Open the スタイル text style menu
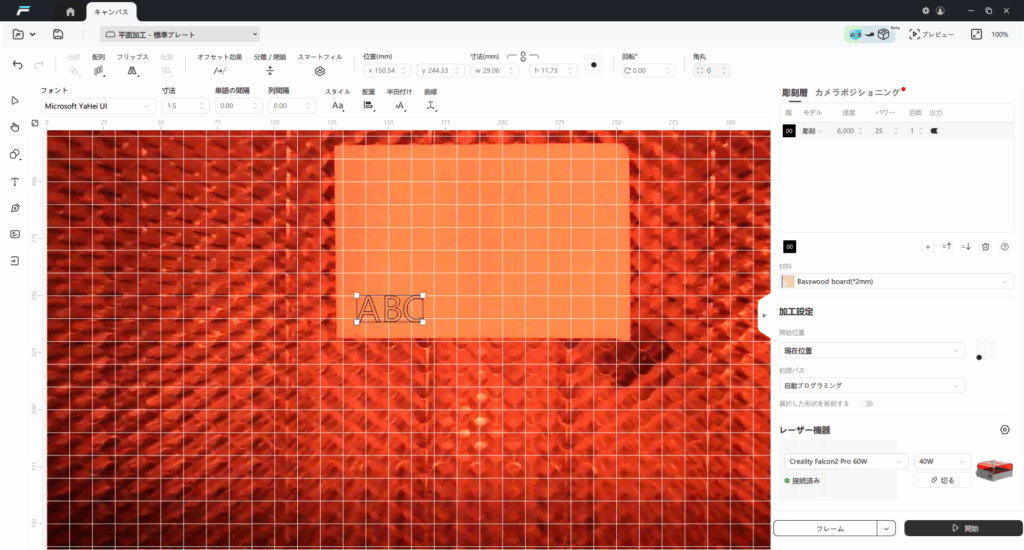This screenshot has width=1024, height=550. pyautogui.click(x=338, y=106)
